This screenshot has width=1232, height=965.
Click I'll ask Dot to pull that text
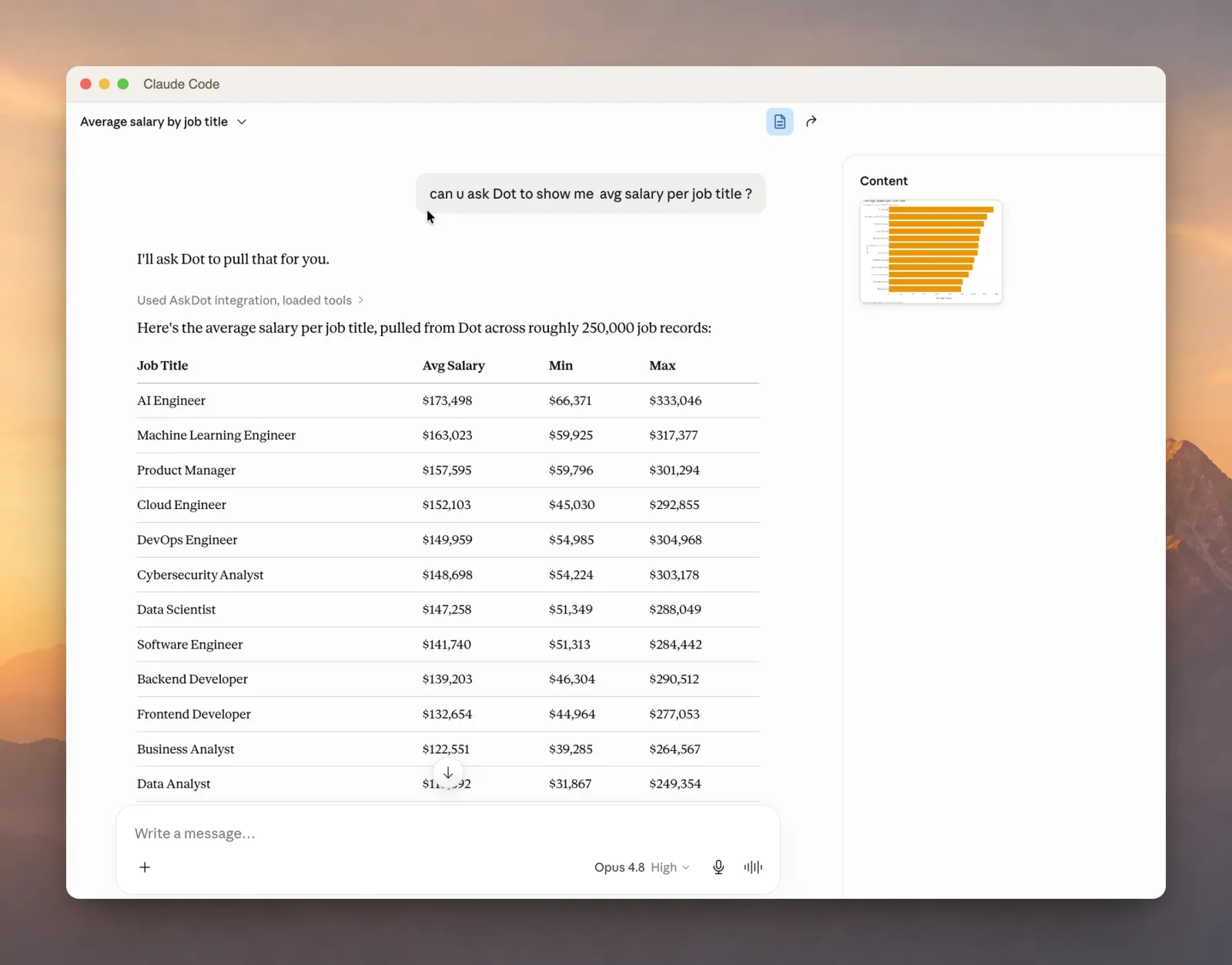[x=233, y=260]
